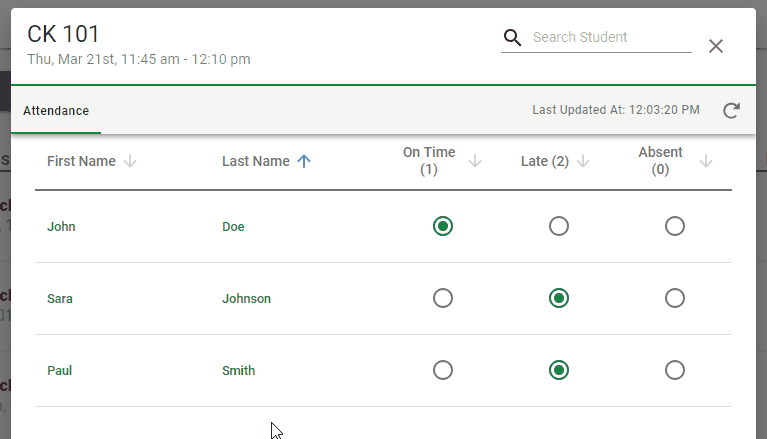Mark Paul Smith as On Time
The width and height of the screenshot is (767, 439).
click(x=443, y=370)
